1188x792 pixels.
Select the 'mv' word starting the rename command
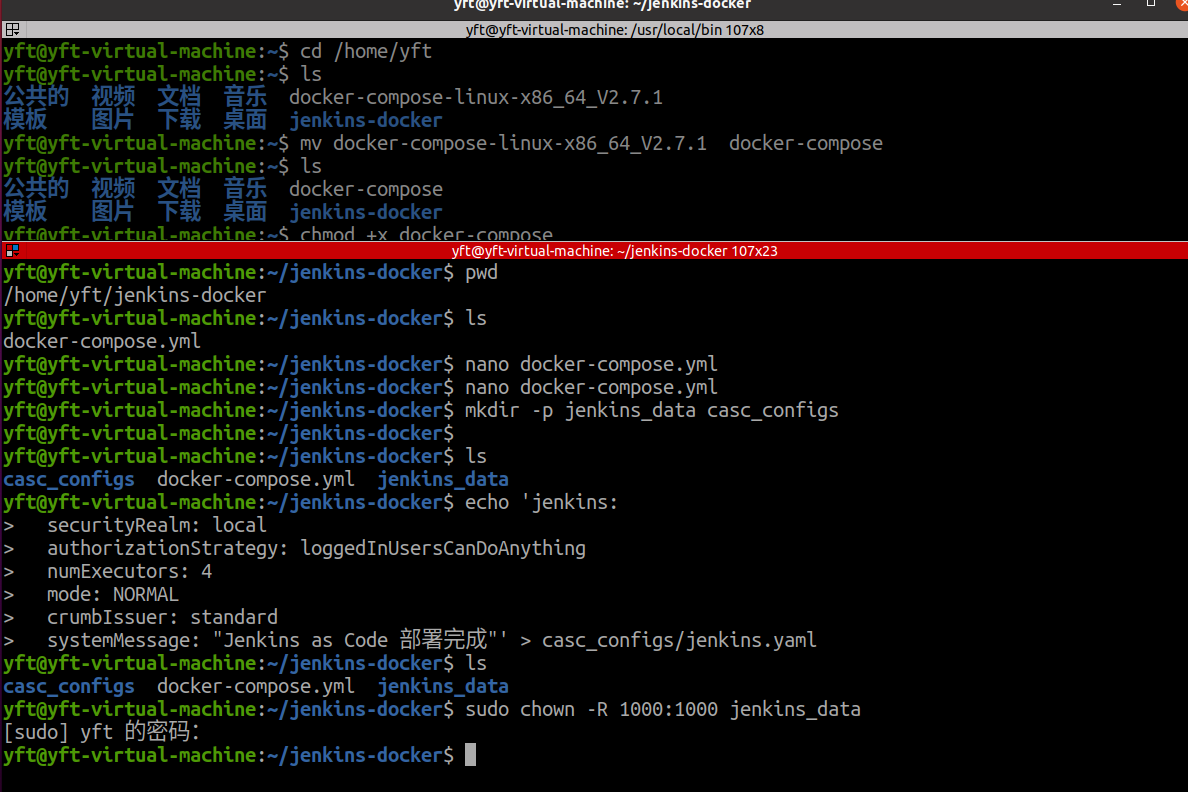click(311, 143)
